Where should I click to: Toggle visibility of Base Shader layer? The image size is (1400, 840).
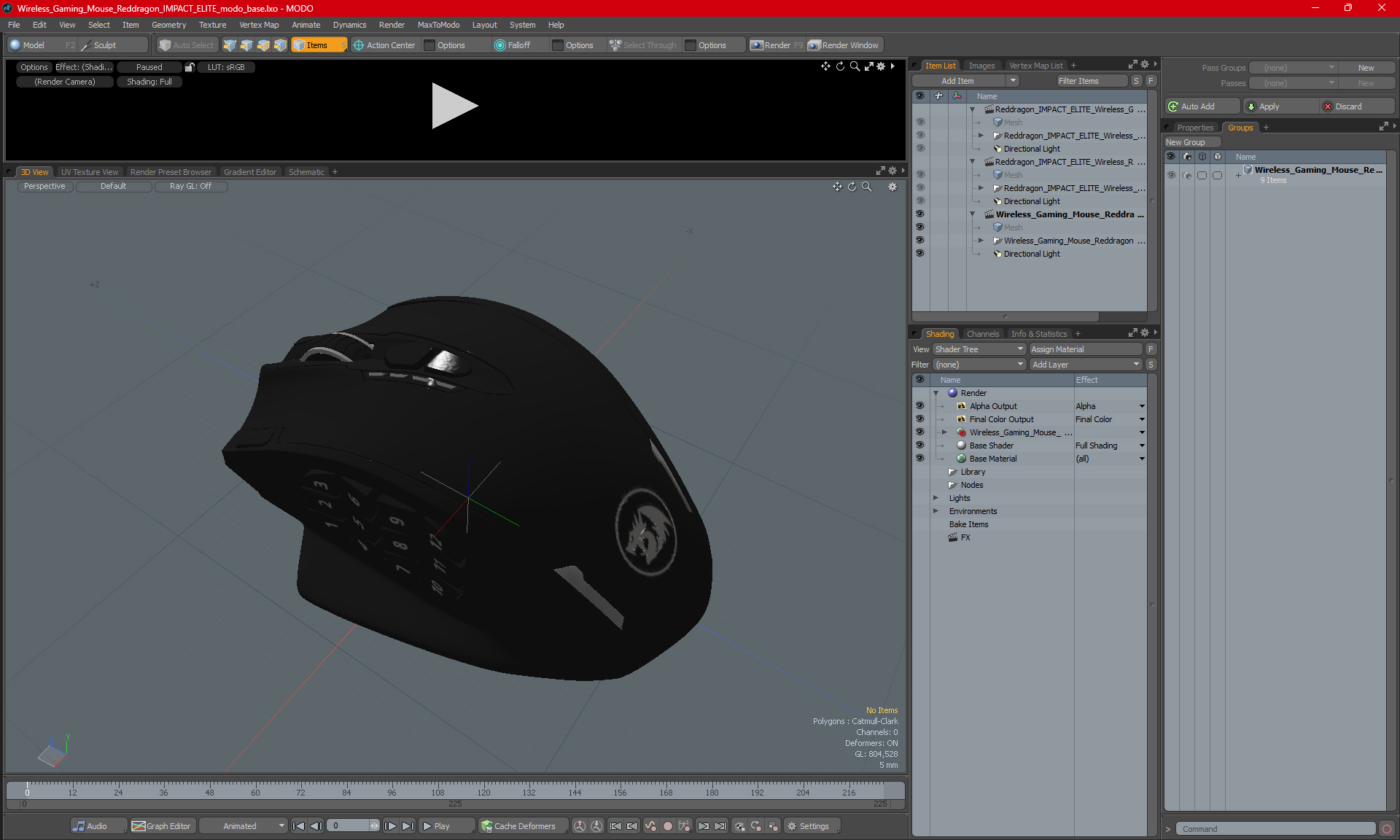click(x=920, y=446)
